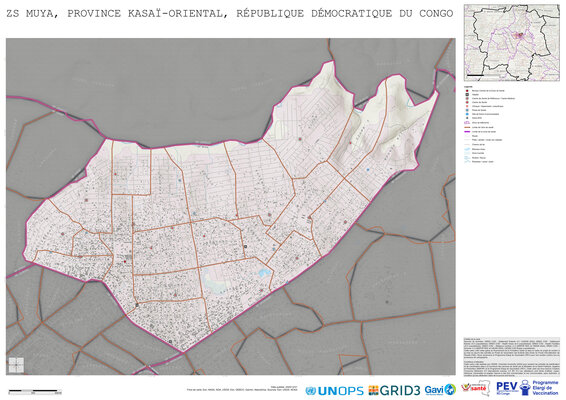Click the black hospital marker in central map
566x400 pixels.
coord(245,246)
